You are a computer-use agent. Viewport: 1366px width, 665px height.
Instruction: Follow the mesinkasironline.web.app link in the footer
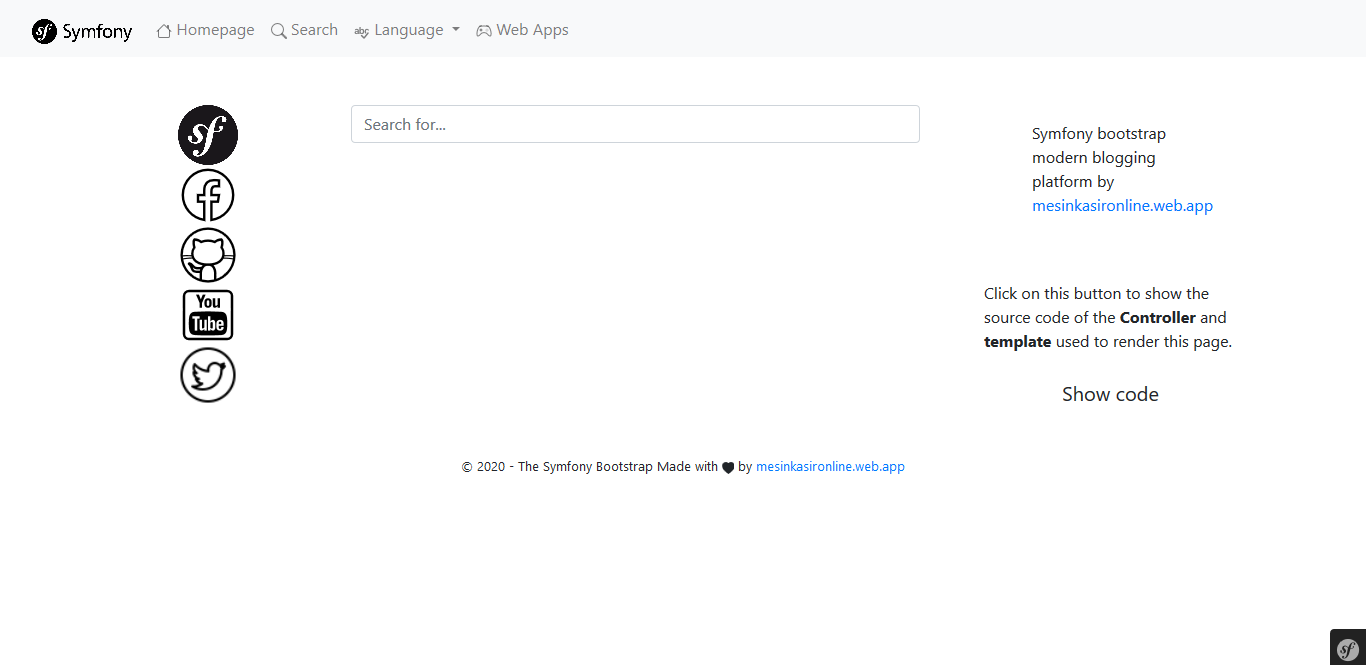830,467
